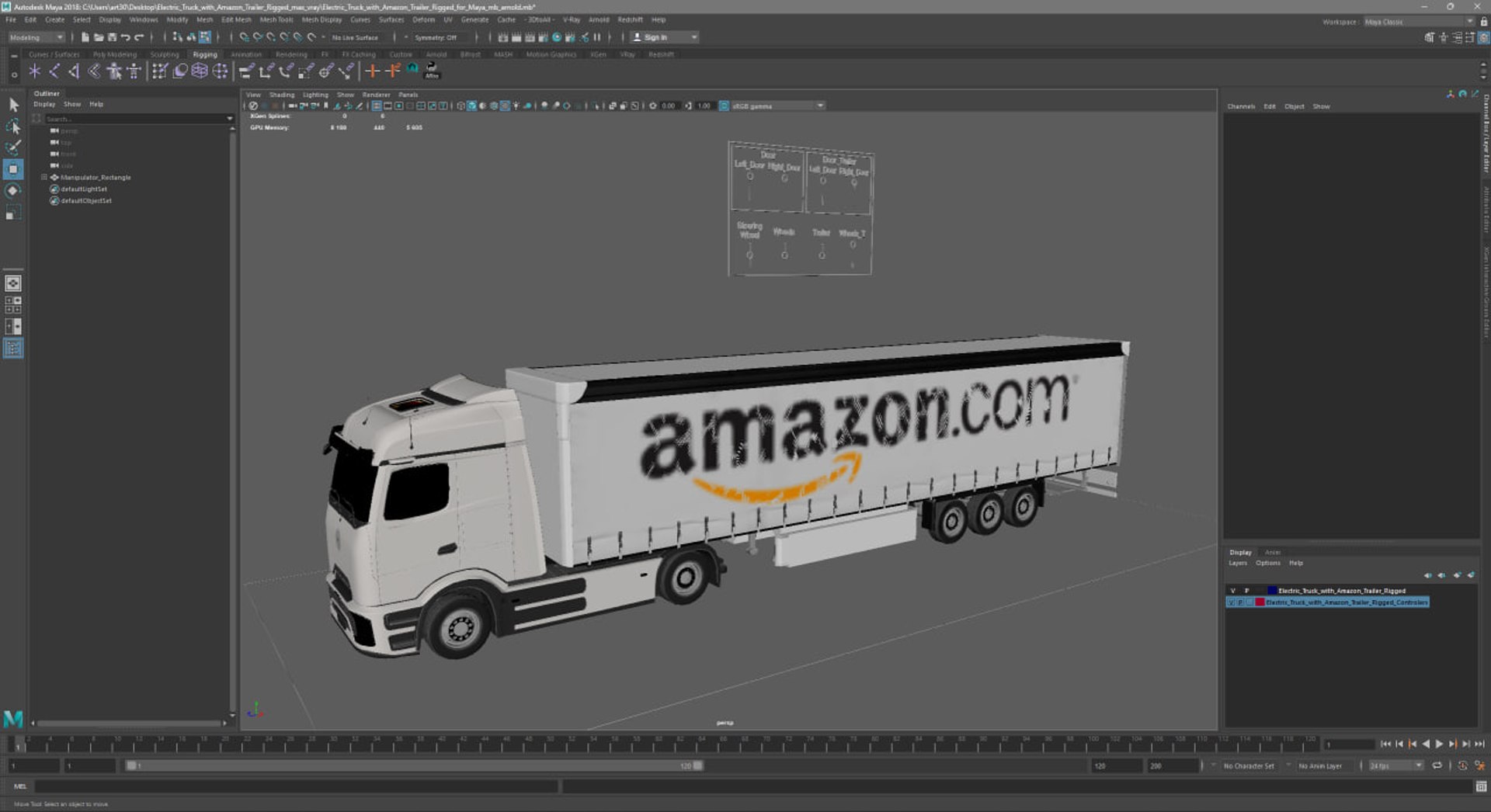Click the Bind Skin shelf icon
The height and width of the screenshot is (812, 1491).
click(x=95, y=71)
